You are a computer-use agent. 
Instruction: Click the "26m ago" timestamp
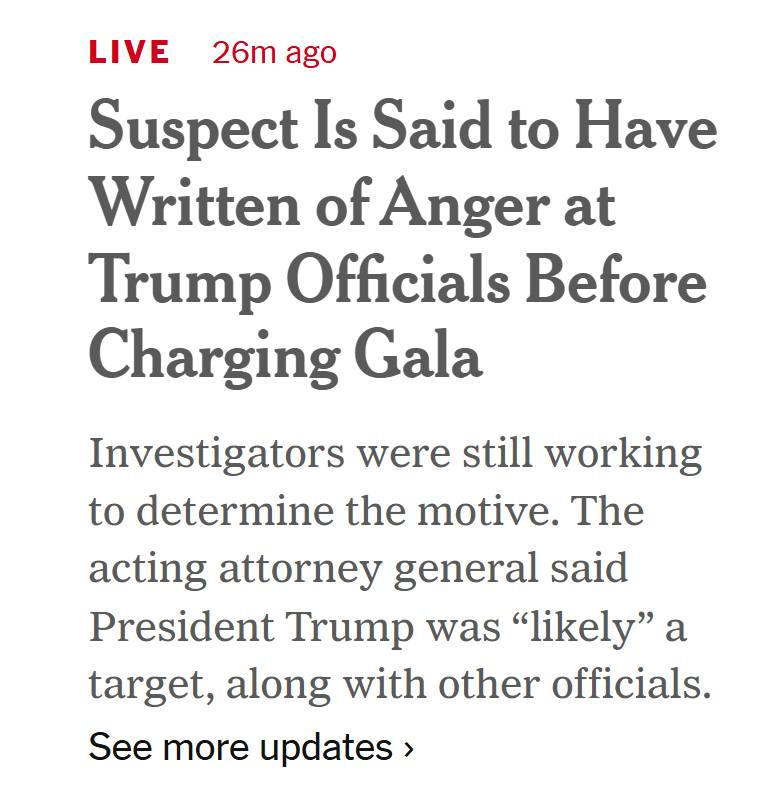(x=274, y=52)
